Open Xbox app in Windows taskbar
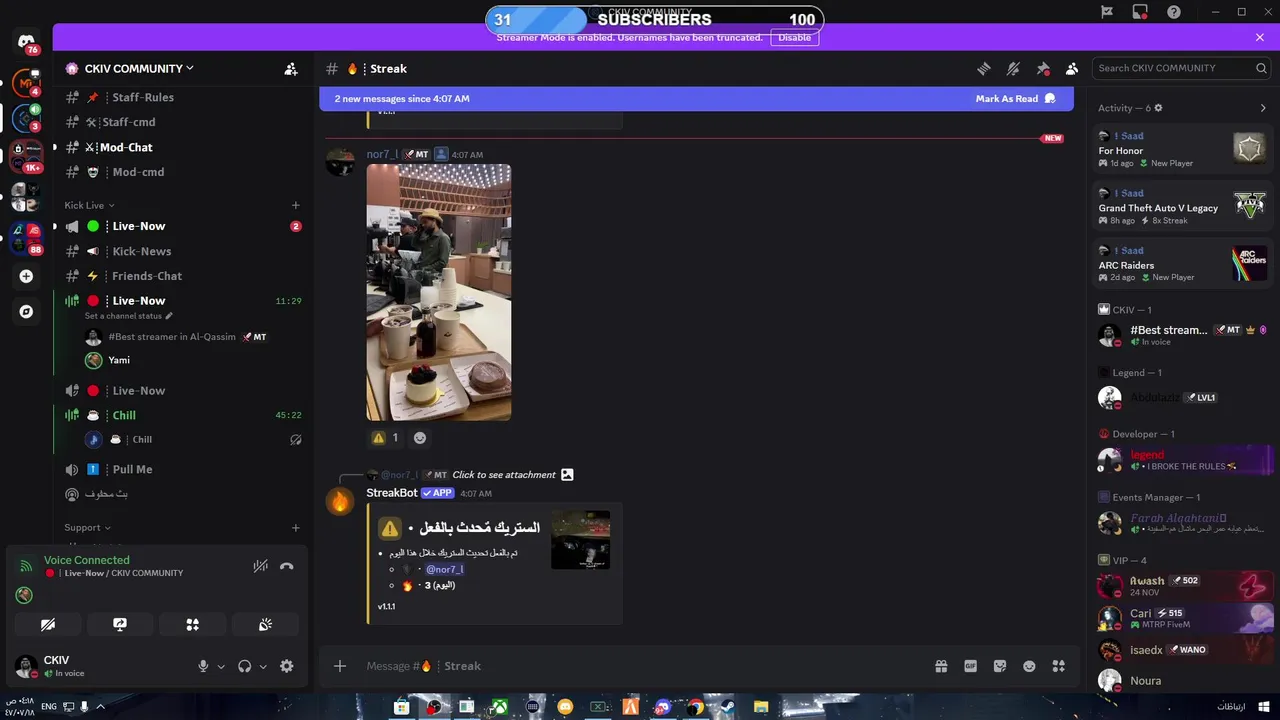 coord(499,707)
